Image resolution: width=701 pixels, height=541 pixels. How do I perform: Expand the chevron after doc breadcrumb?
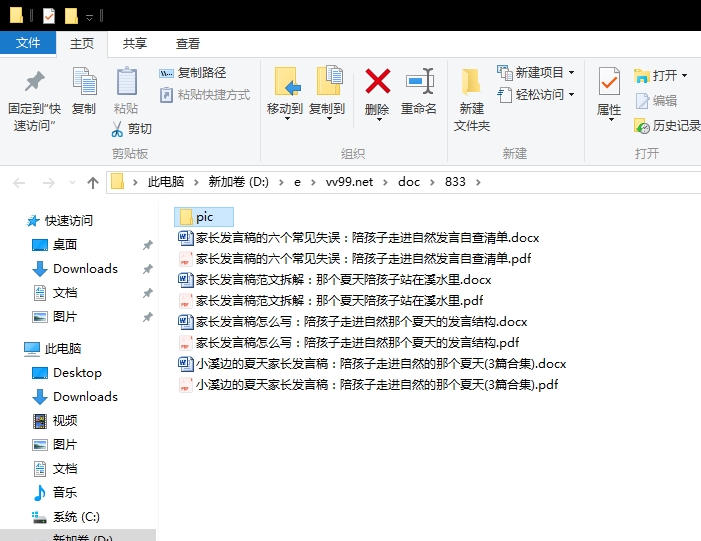(432, 182)
